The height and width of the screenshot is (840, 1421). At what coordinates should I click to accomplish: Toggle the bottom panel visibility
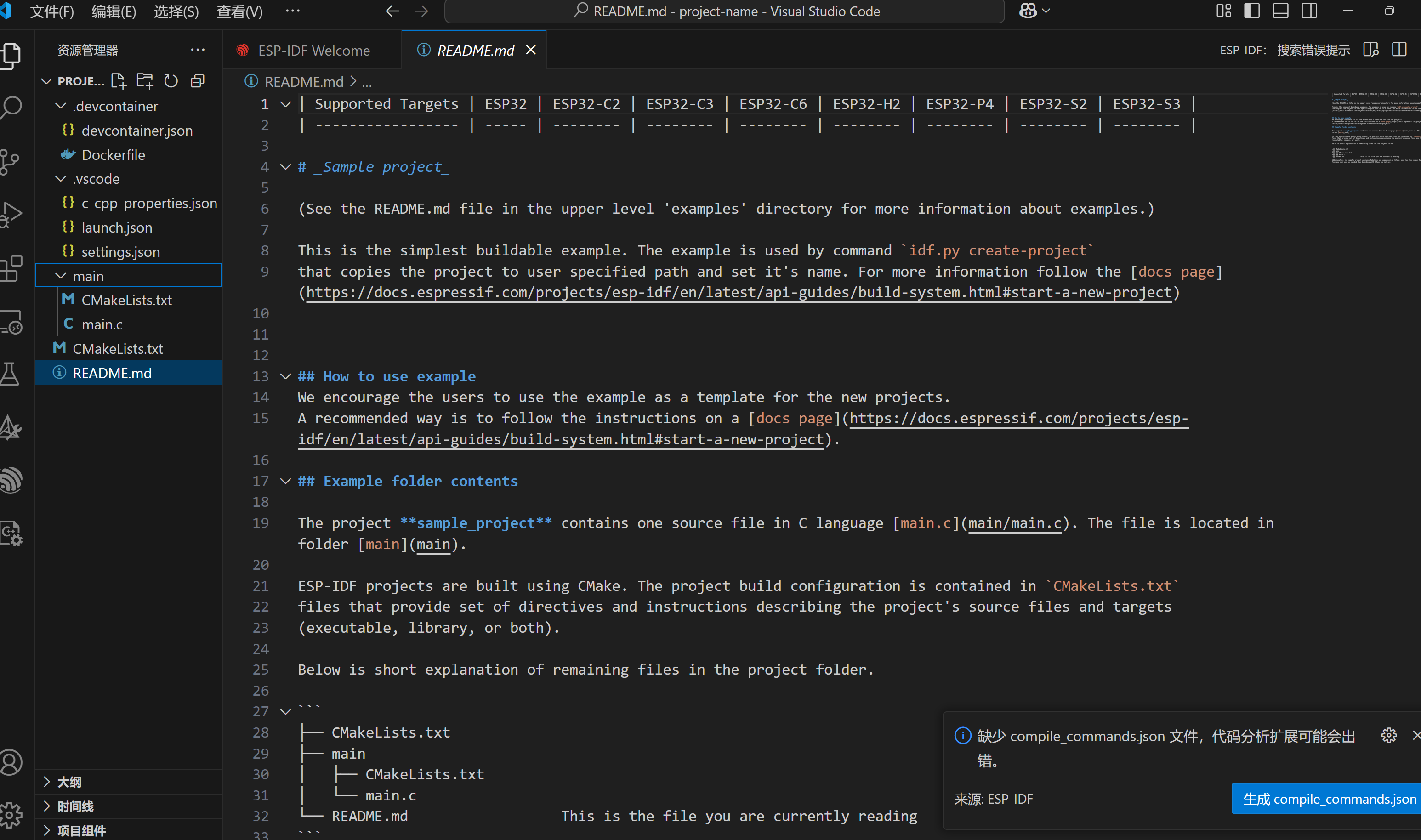pos(1280,11)
